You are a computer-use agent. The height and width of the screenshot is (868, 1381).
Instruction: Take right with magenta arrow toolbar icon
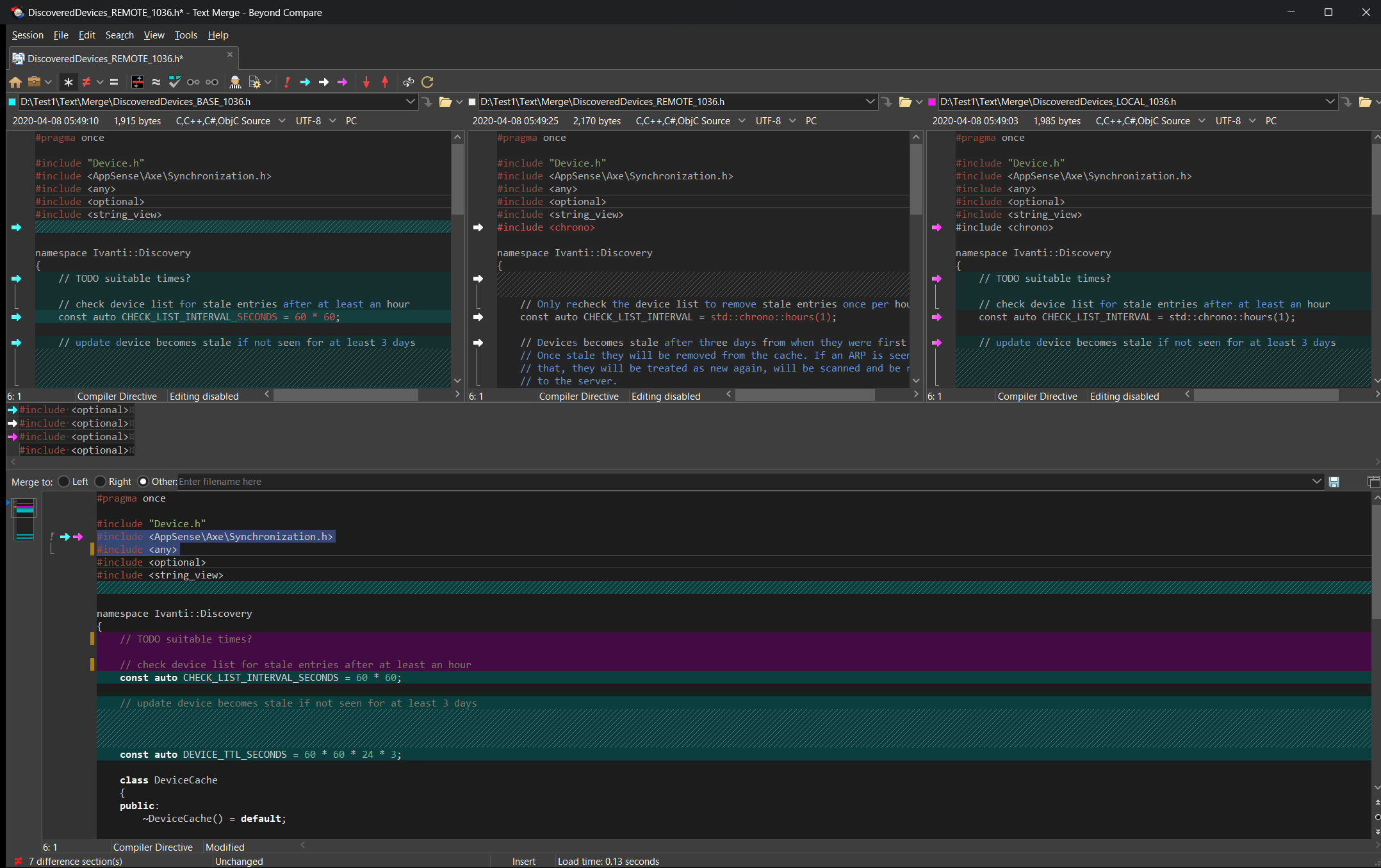coord(342,82)
